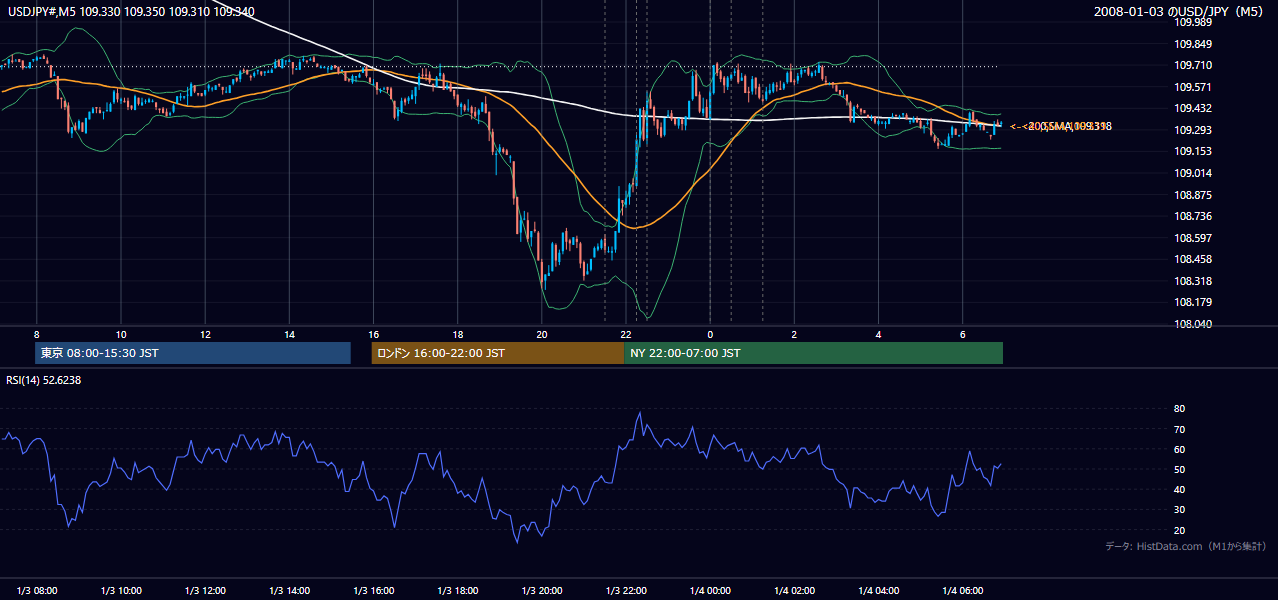The height and width of the screenshot is (600, 1278).
Task: Click the 1/3 22:00 bottom time label
Action: [x=626, y=590]
